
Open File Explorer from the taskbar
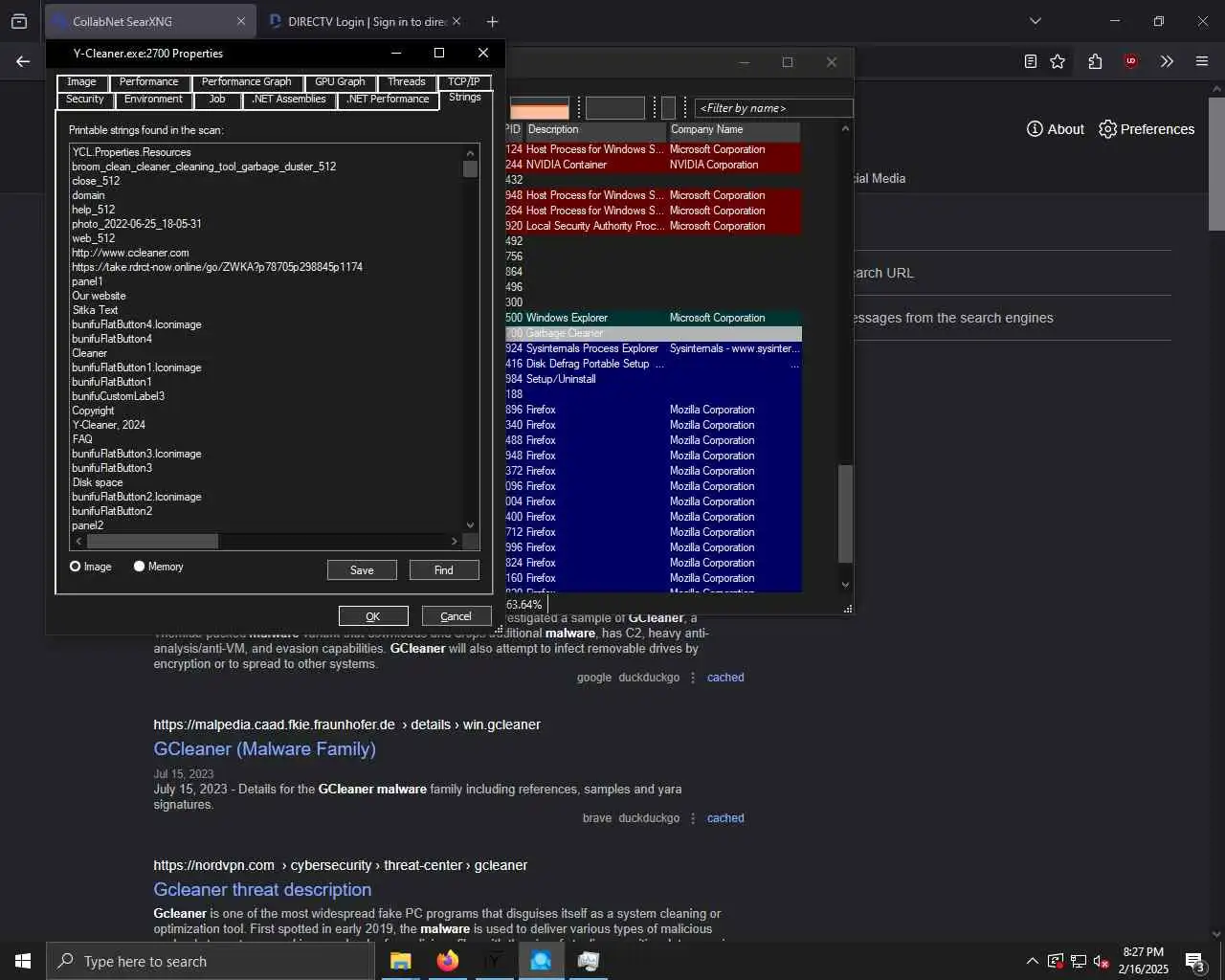400,961
